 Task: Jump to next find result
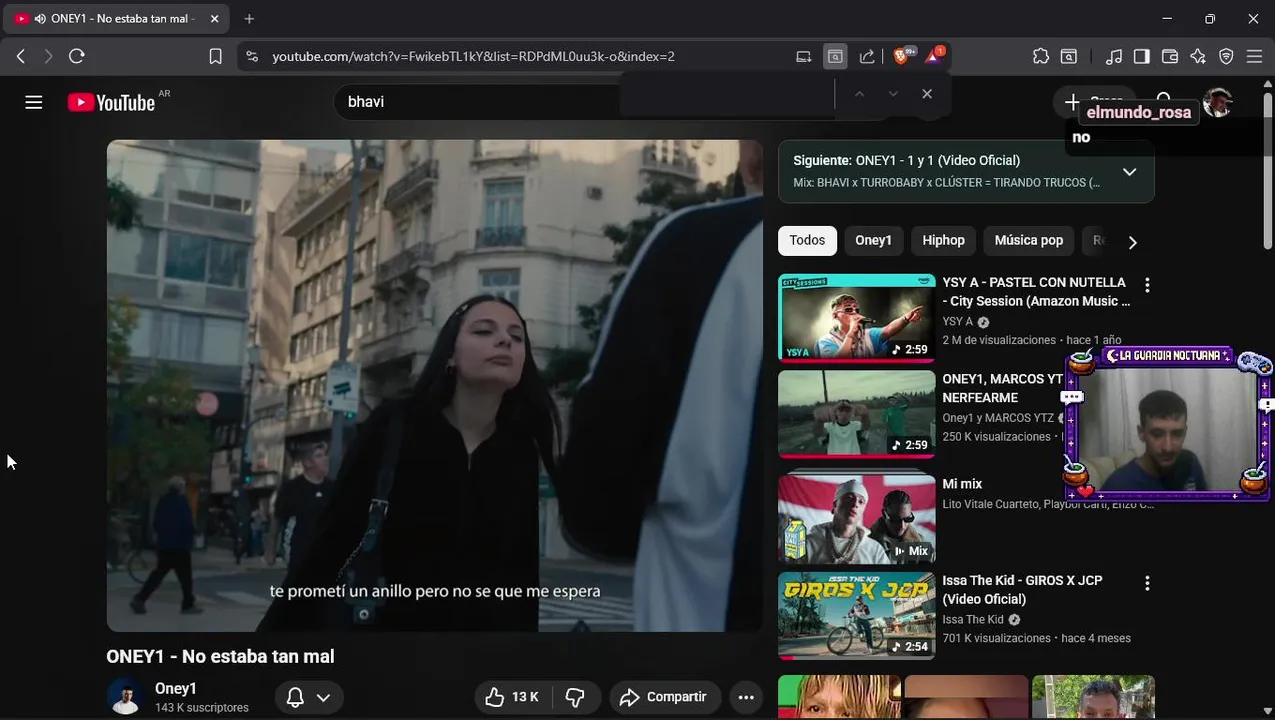(x=893, y=94)
